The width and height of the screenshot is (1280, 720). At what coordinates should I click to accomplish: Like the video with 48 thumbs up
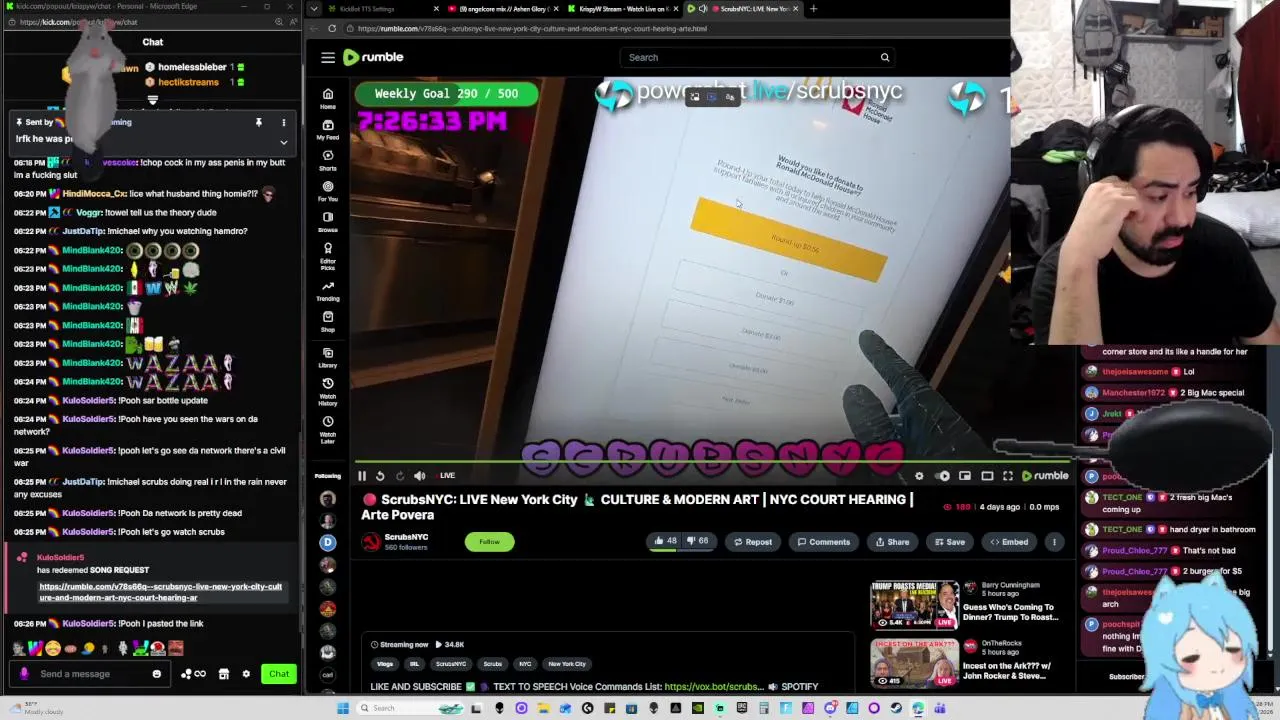(x=665, y=541)
